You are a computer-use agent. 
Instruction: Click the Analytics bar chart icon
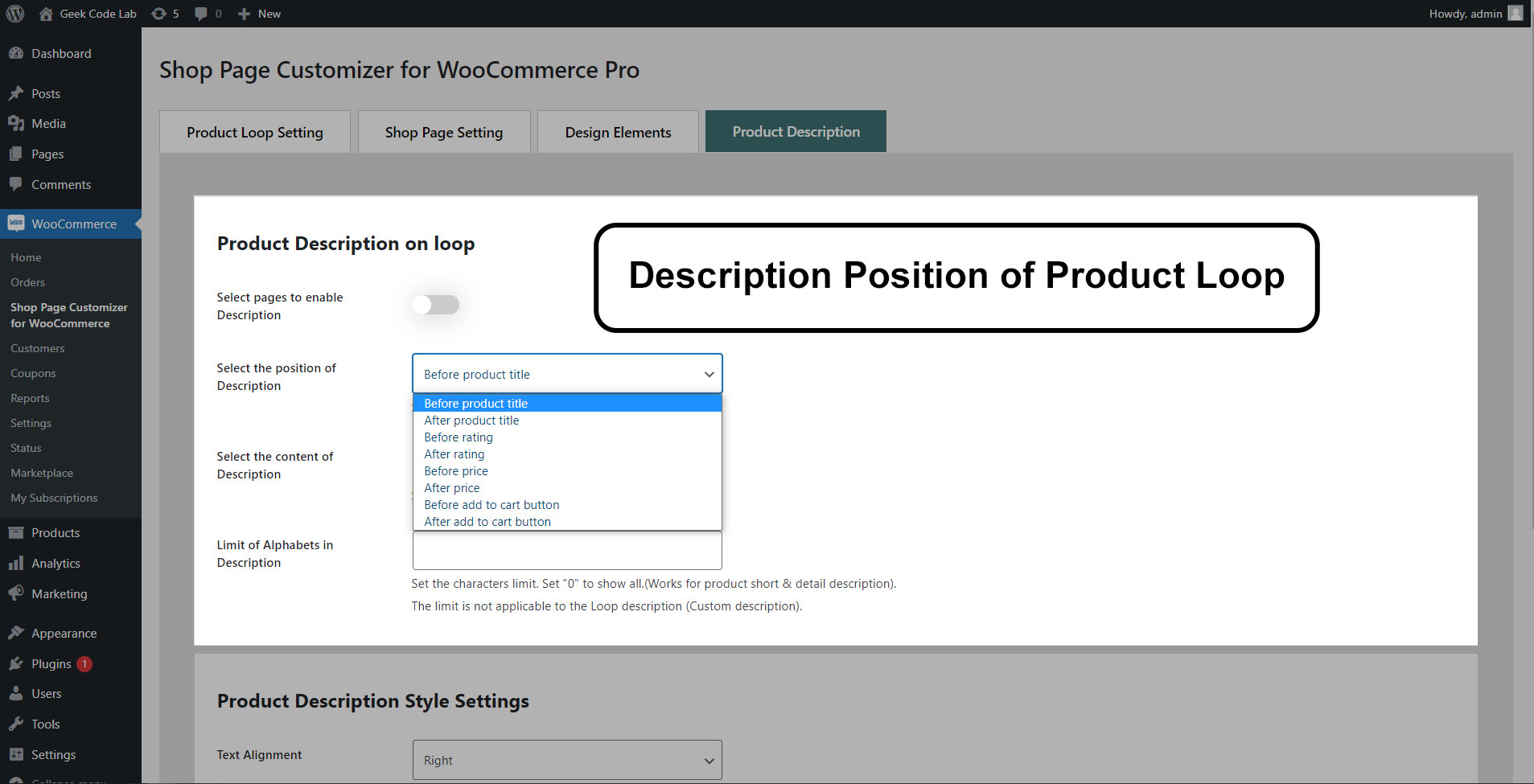16,563
